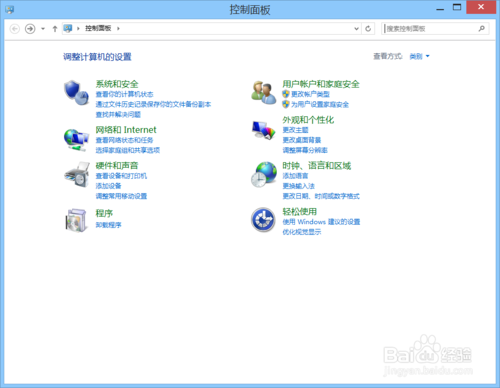Open the Appearance and Personalization monitor icon
The height and width of the screenshot is (388, 500).
tap(264, 130)
